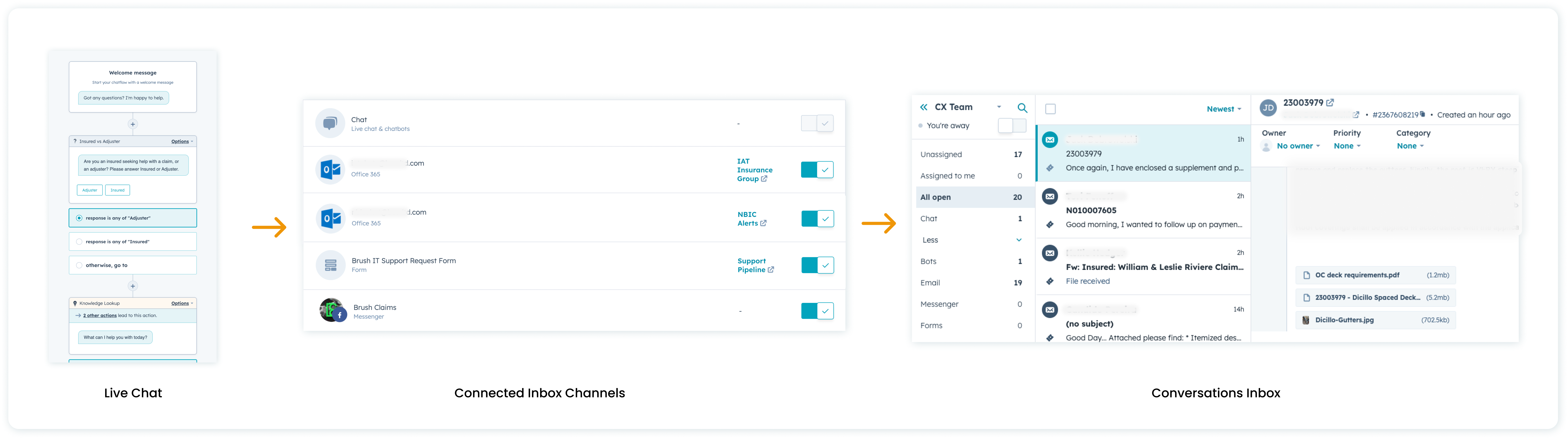Open the CX Team inbox switcher dropdown
Screen dimensions: 1568x439
999,107
